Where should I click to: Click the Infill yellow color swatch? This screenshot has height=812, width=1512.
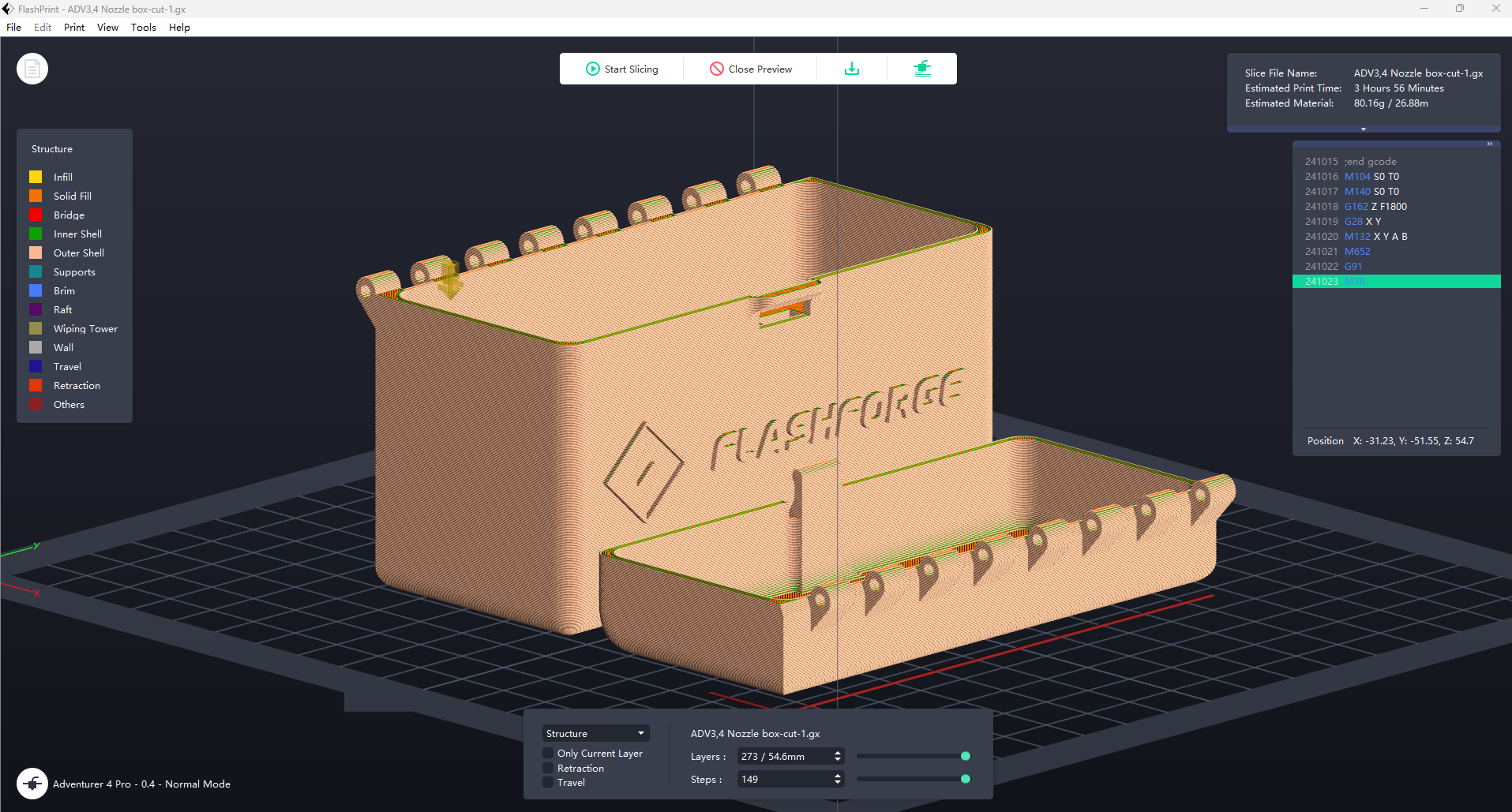point(36,177)
